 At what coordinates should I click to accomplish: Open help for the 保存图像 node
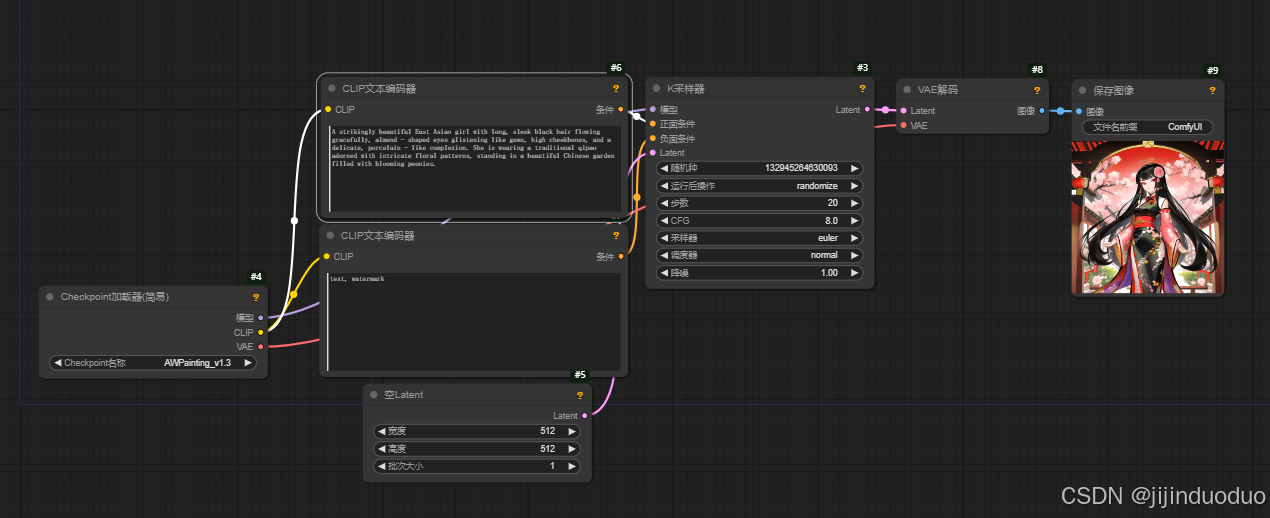[x=1212, y=91]
